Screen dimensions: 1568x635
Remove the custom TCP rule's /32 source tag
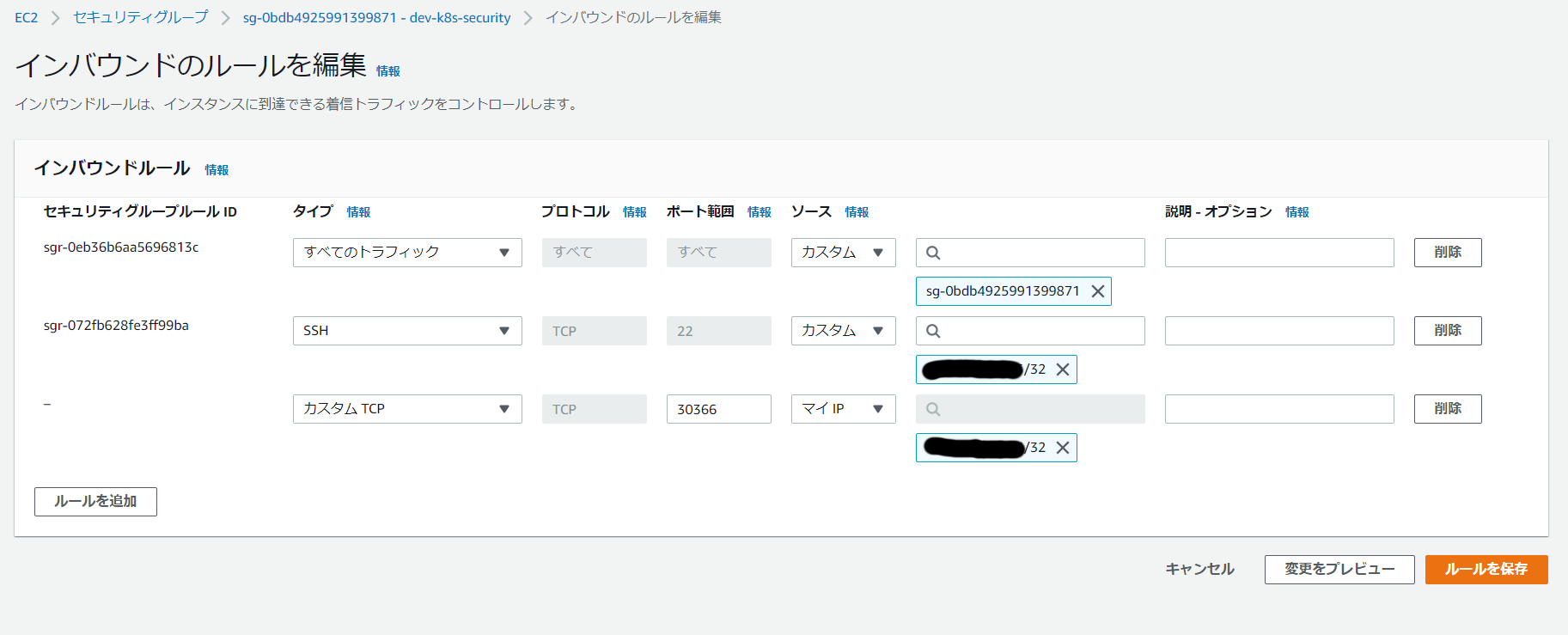1063,448
